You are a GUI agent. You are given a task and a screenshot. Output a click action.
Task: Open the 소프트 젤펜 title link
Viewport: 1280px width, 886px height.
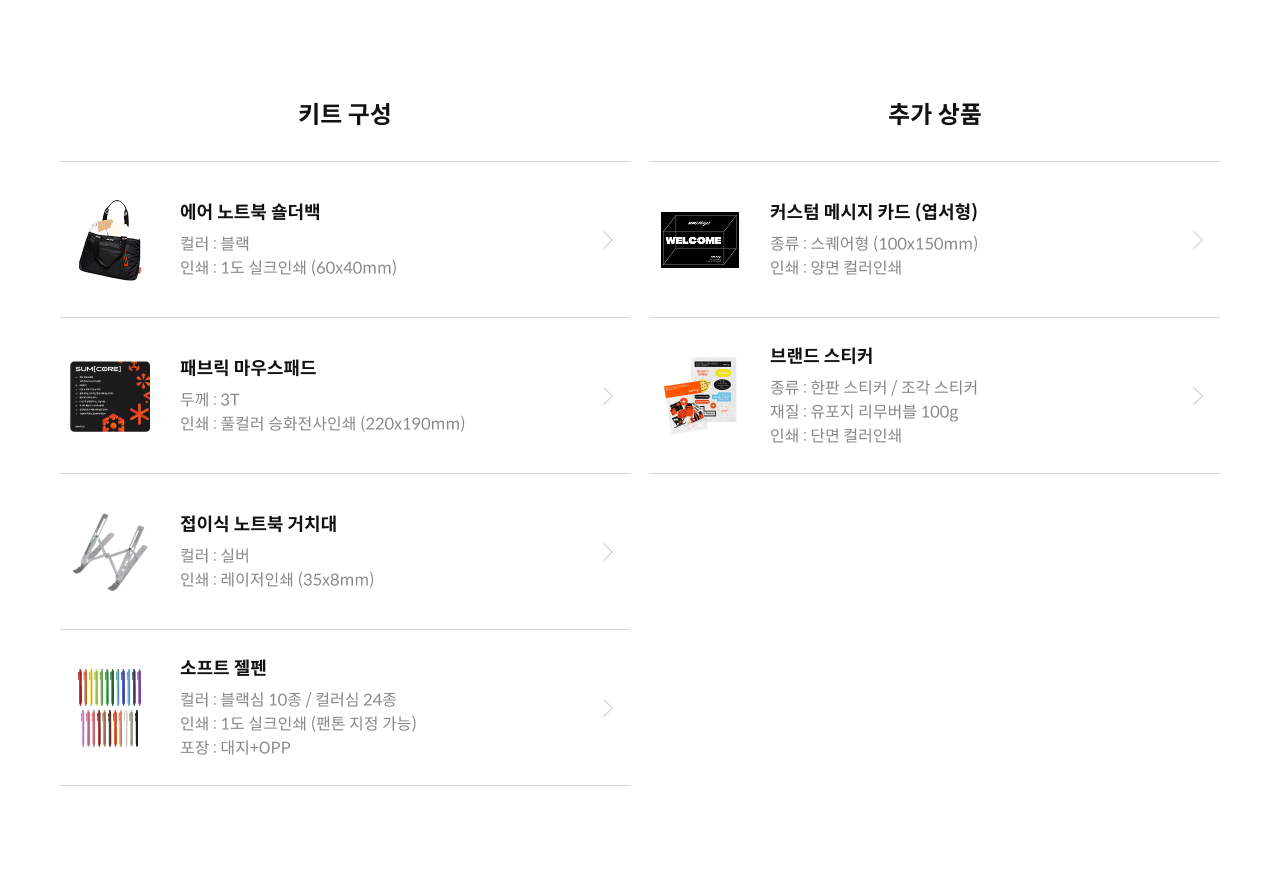coord(223,668)
